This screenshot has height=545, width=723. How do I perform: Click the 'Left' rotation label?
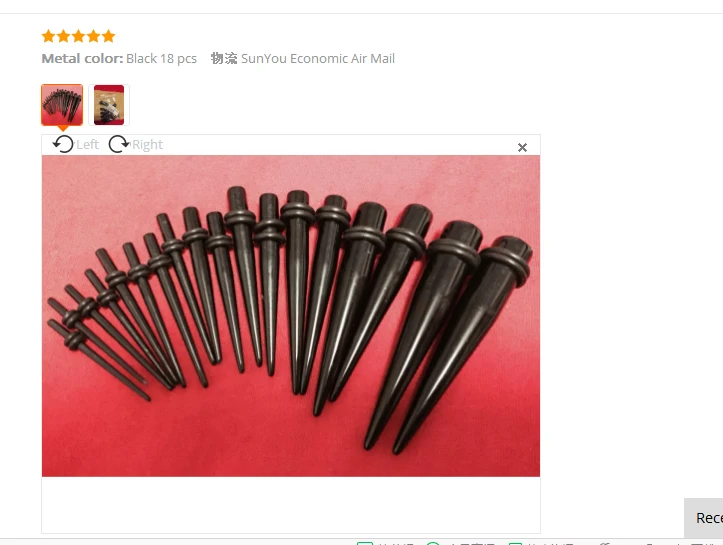tap(88, 145)
